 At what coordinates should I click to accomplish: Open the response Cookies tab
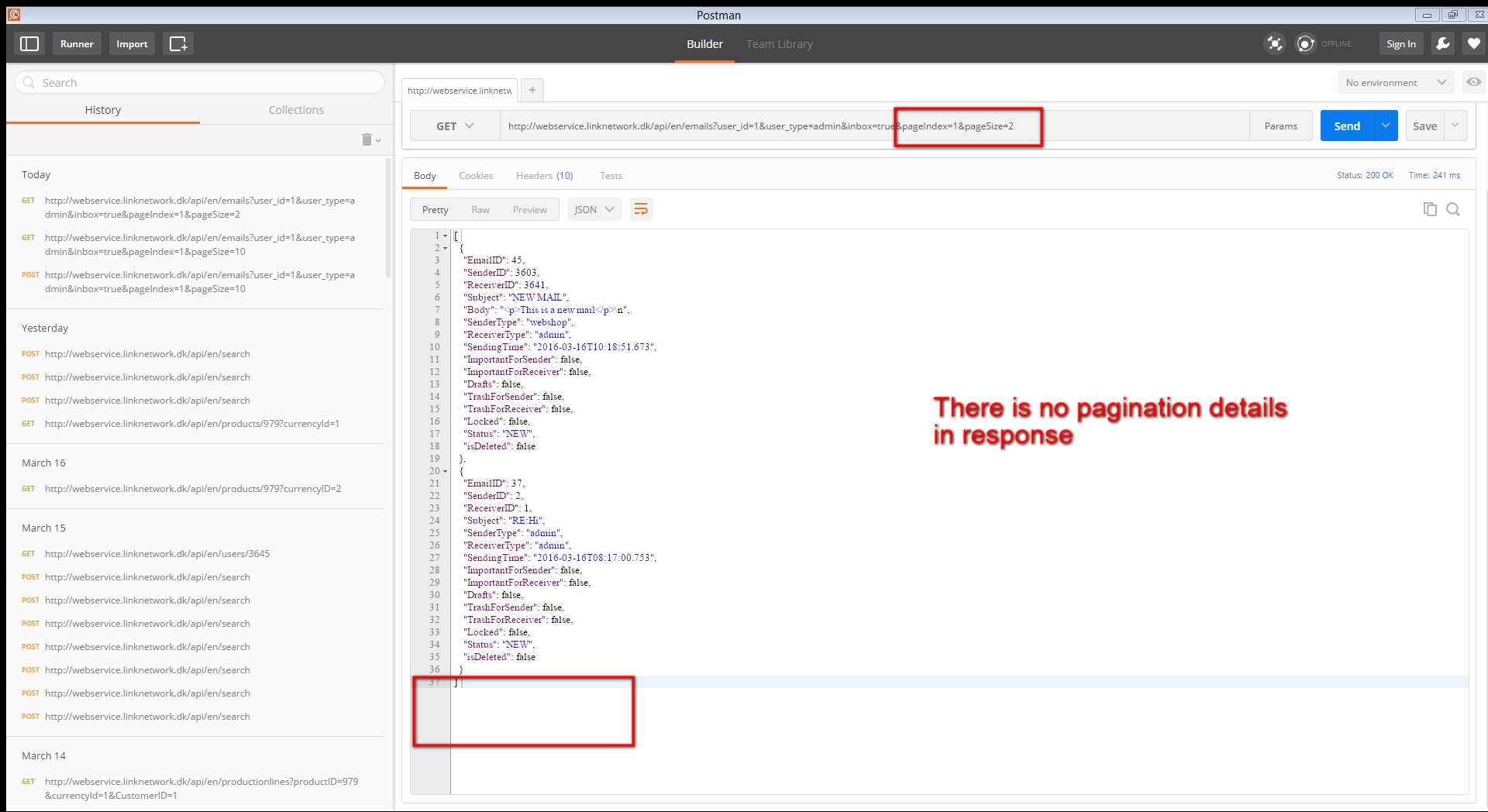[x=476, y=176]
